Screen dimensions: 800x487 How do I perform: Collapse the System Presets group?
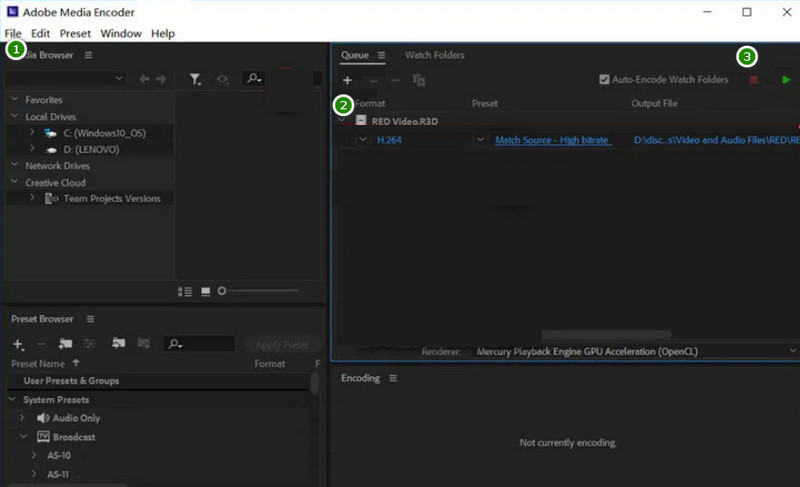click(x=12, y=399)
